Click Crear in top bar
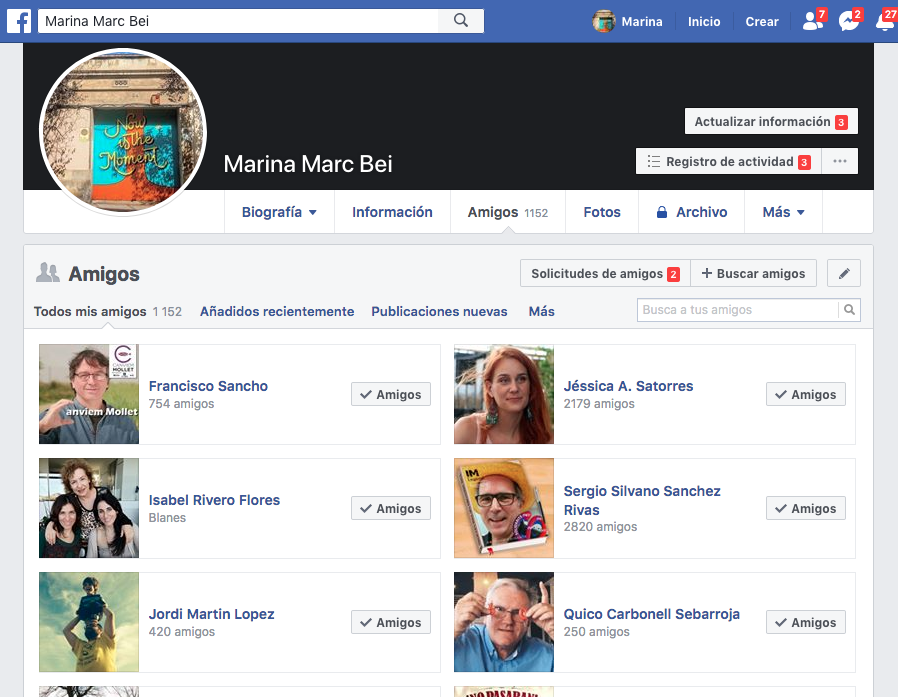 [762, 21]
